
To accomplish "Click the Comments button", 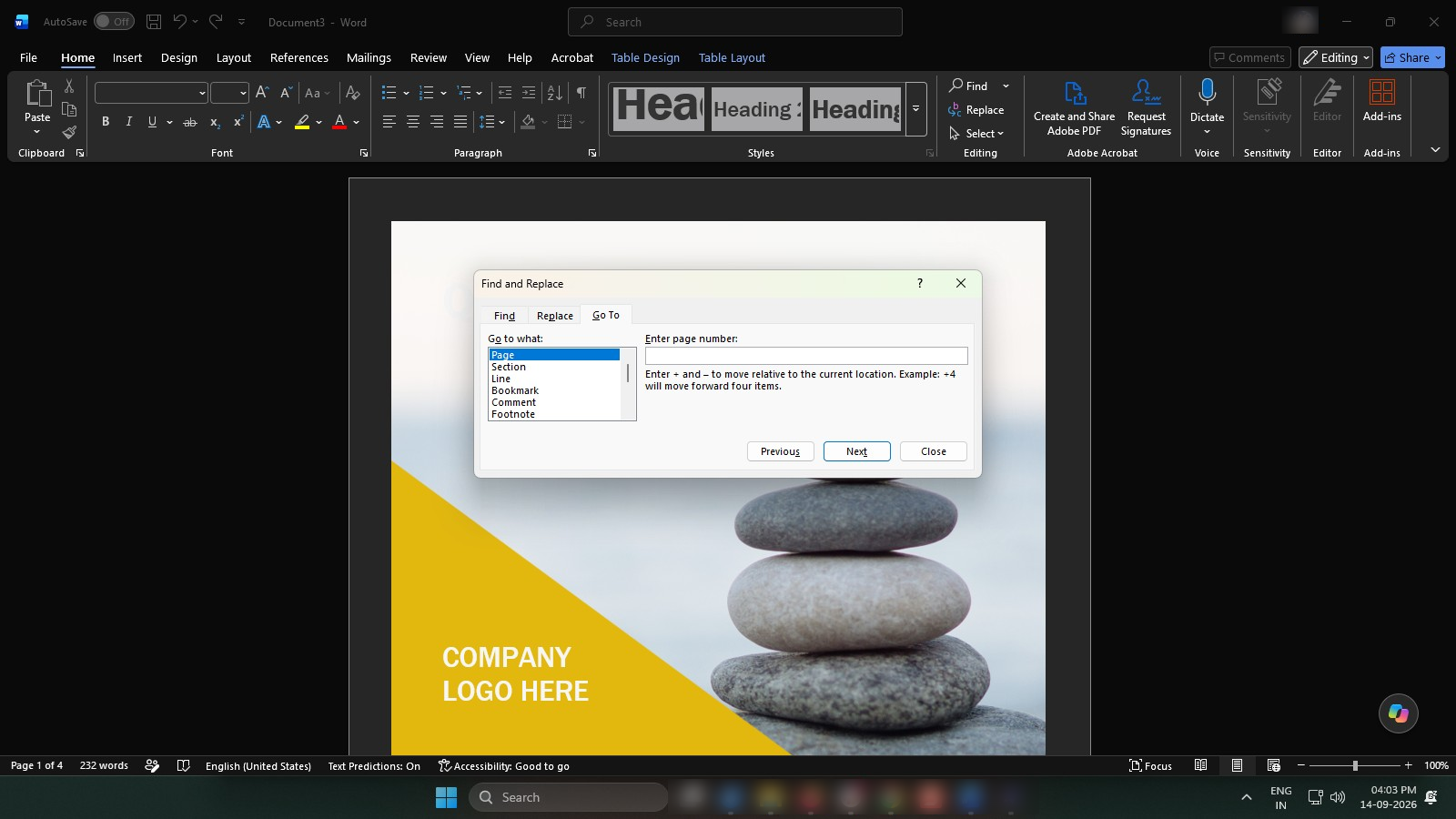I will click(1249, 57).
